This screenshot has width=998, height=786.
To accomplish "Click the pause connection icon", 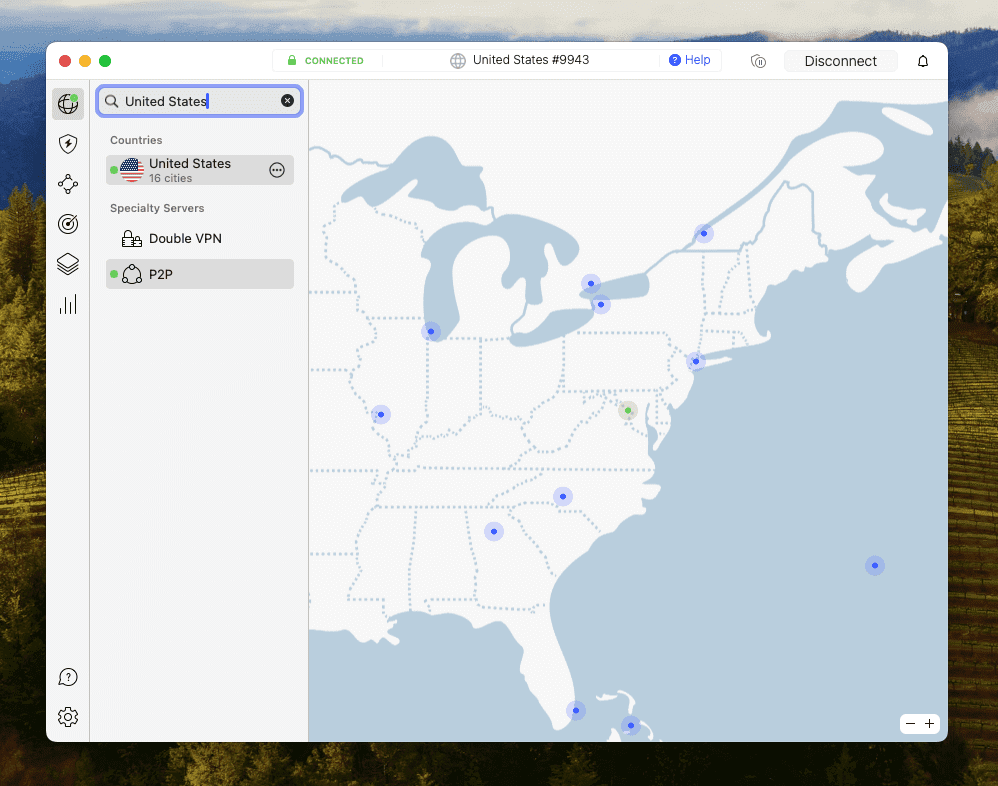I will 758,61.
